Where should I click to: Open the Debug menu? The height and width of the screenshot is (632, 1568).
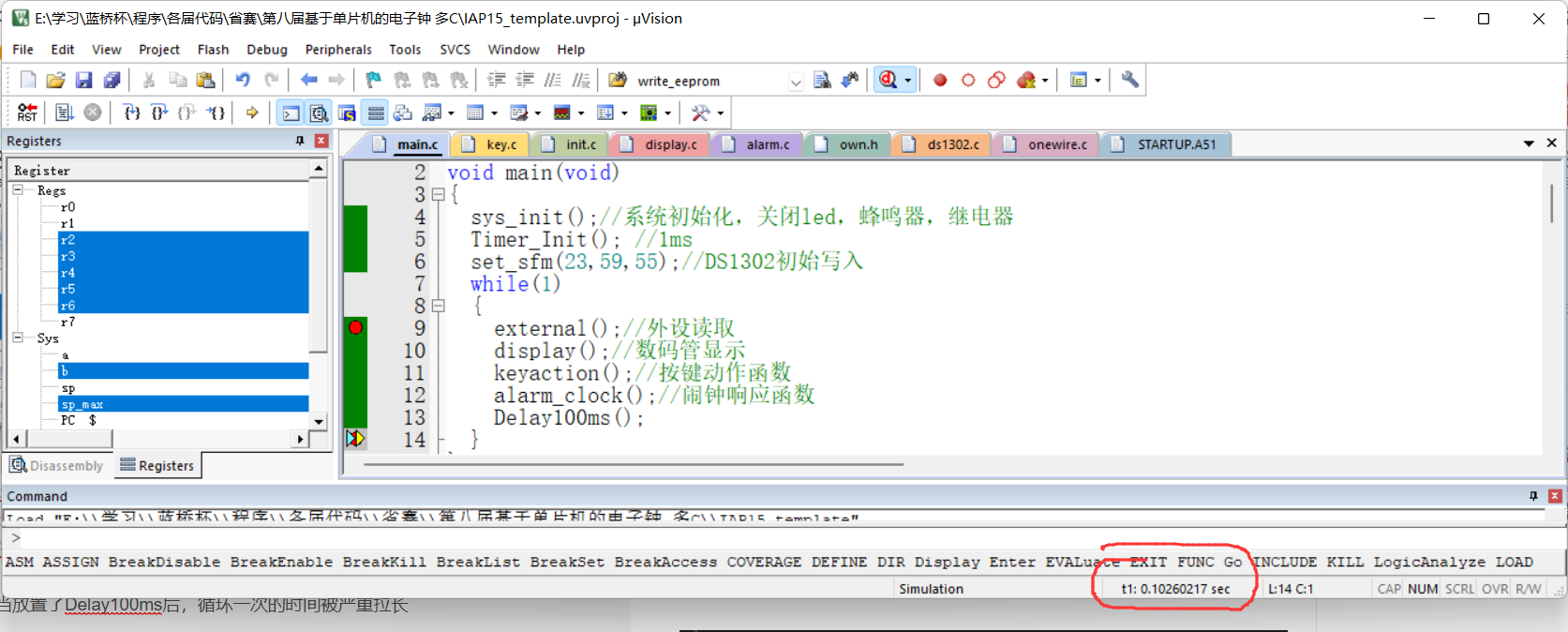coord(267,50)
